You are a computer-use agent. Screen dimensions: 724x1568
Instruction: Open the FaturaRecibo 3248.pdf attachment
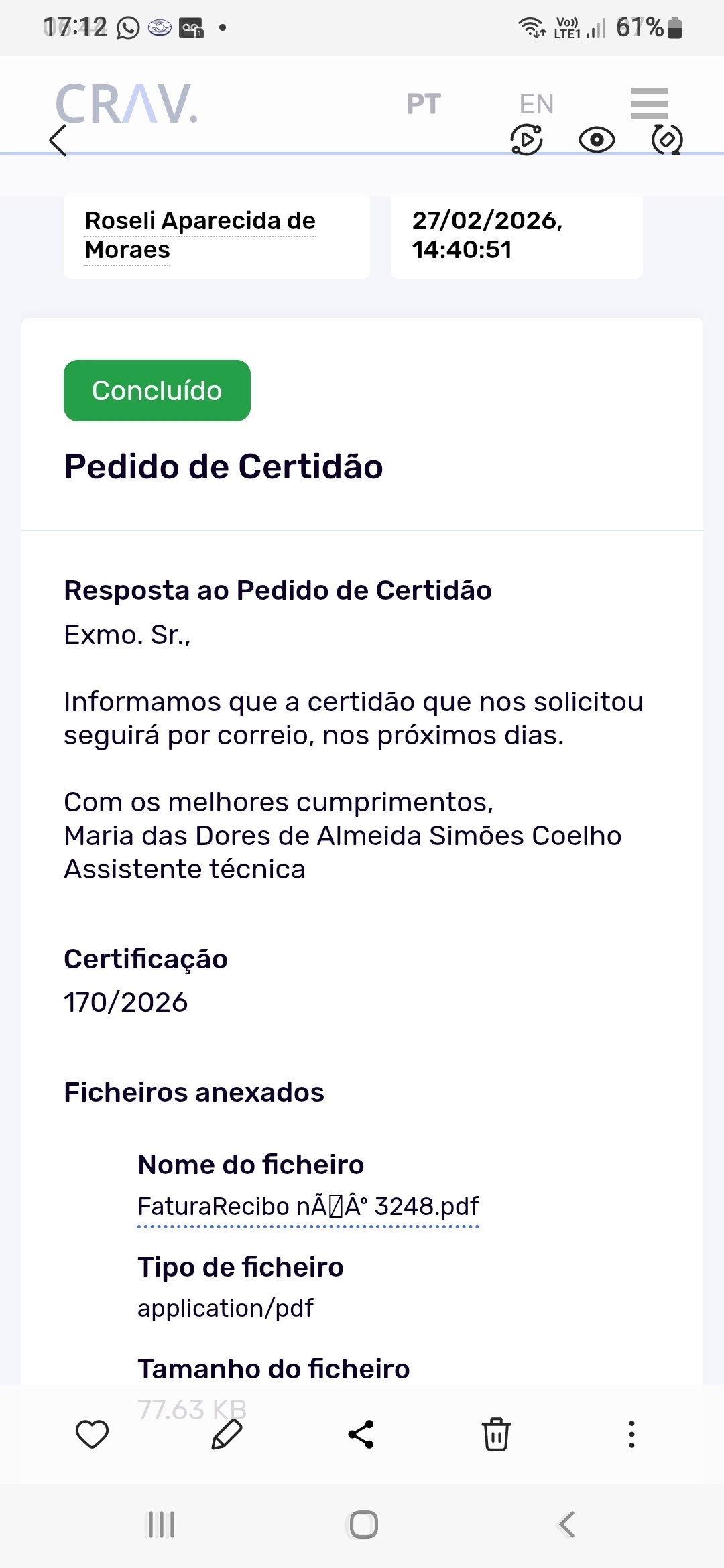tap(308, 1207)
